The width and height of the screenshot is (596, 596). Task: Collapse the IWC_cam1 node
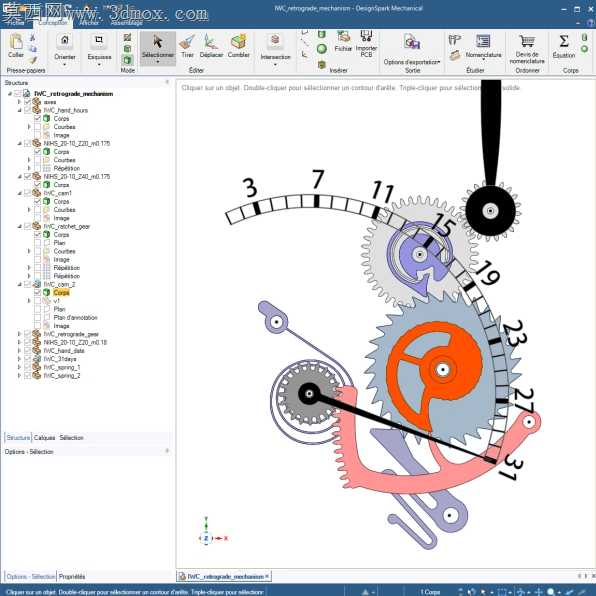point(19,193)
